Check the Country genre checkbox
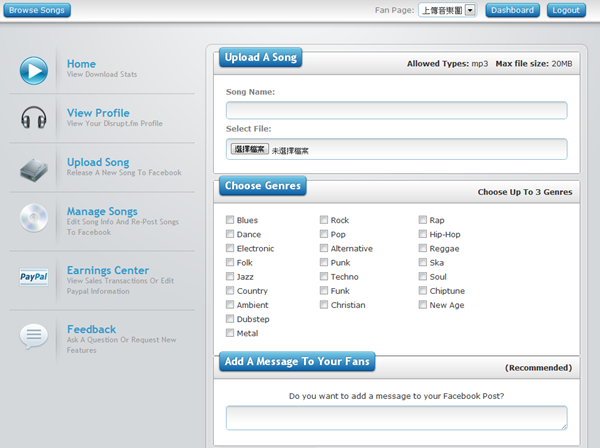The image size is (600, 448). tap(230, 290)
